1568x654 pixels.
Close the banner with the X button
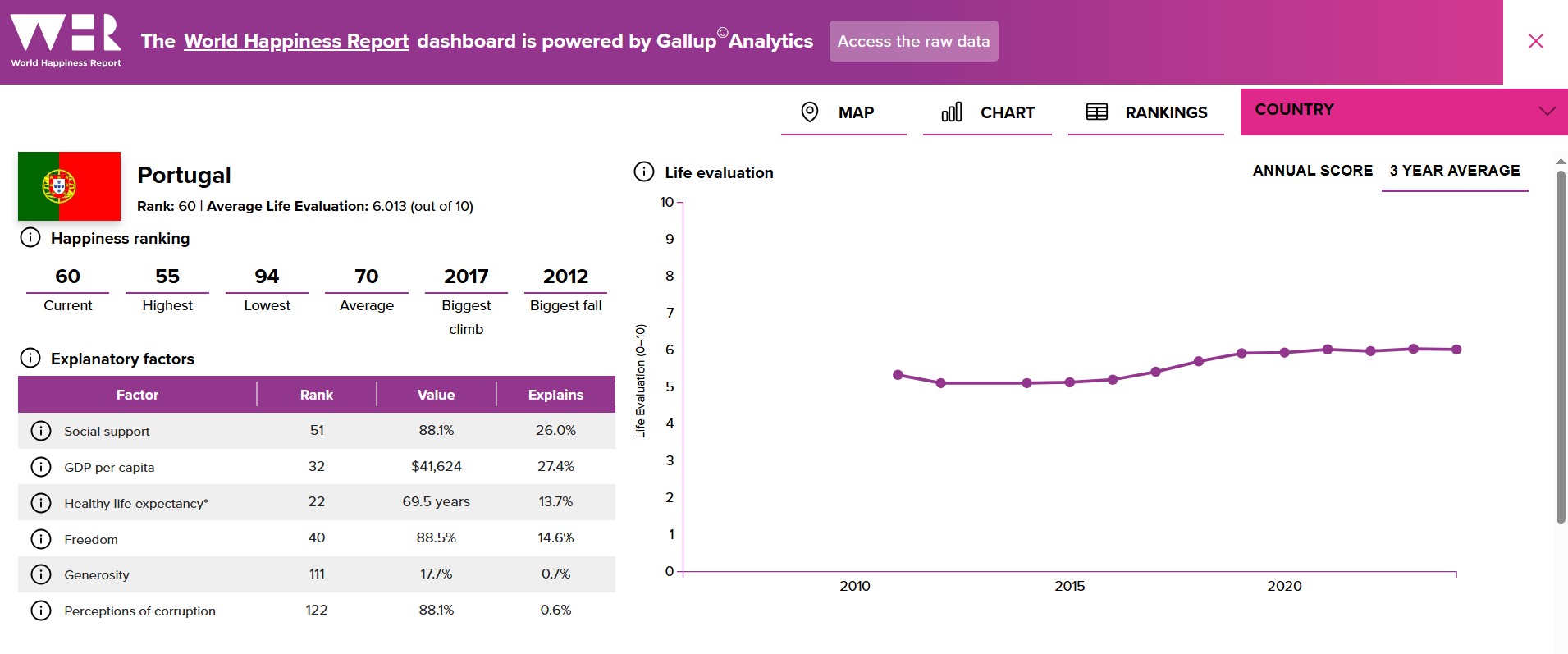[x=1535, y=41]
